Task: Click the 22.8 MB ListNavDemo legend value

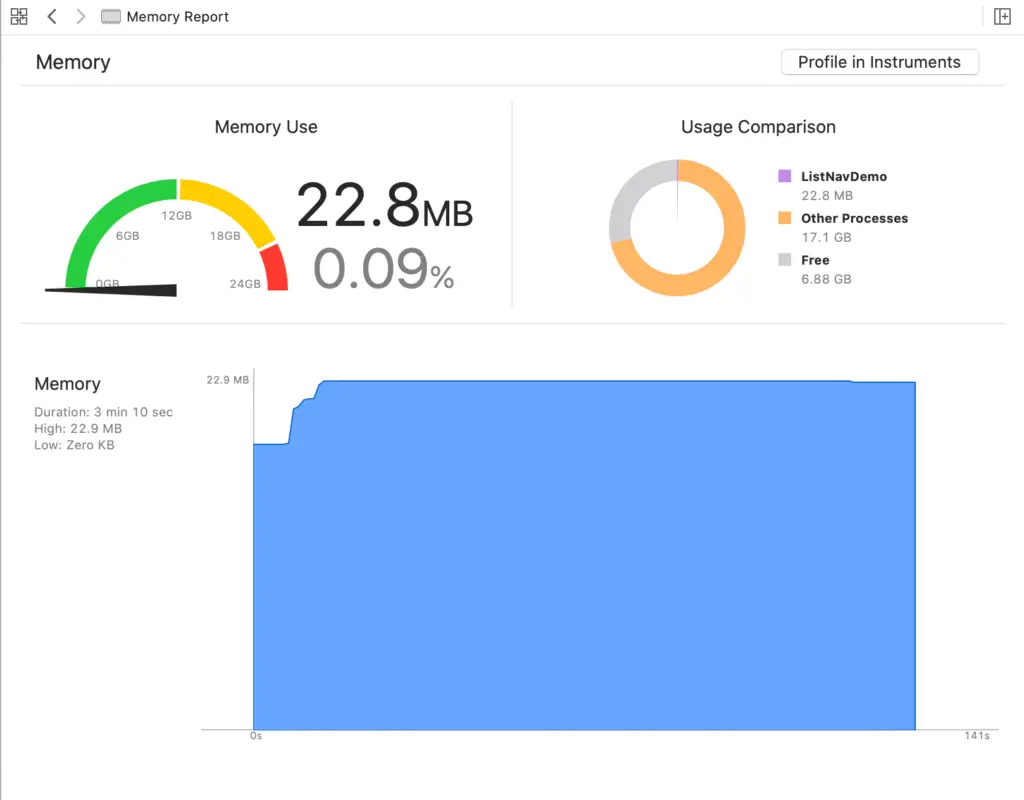Action: pos(827,195)
